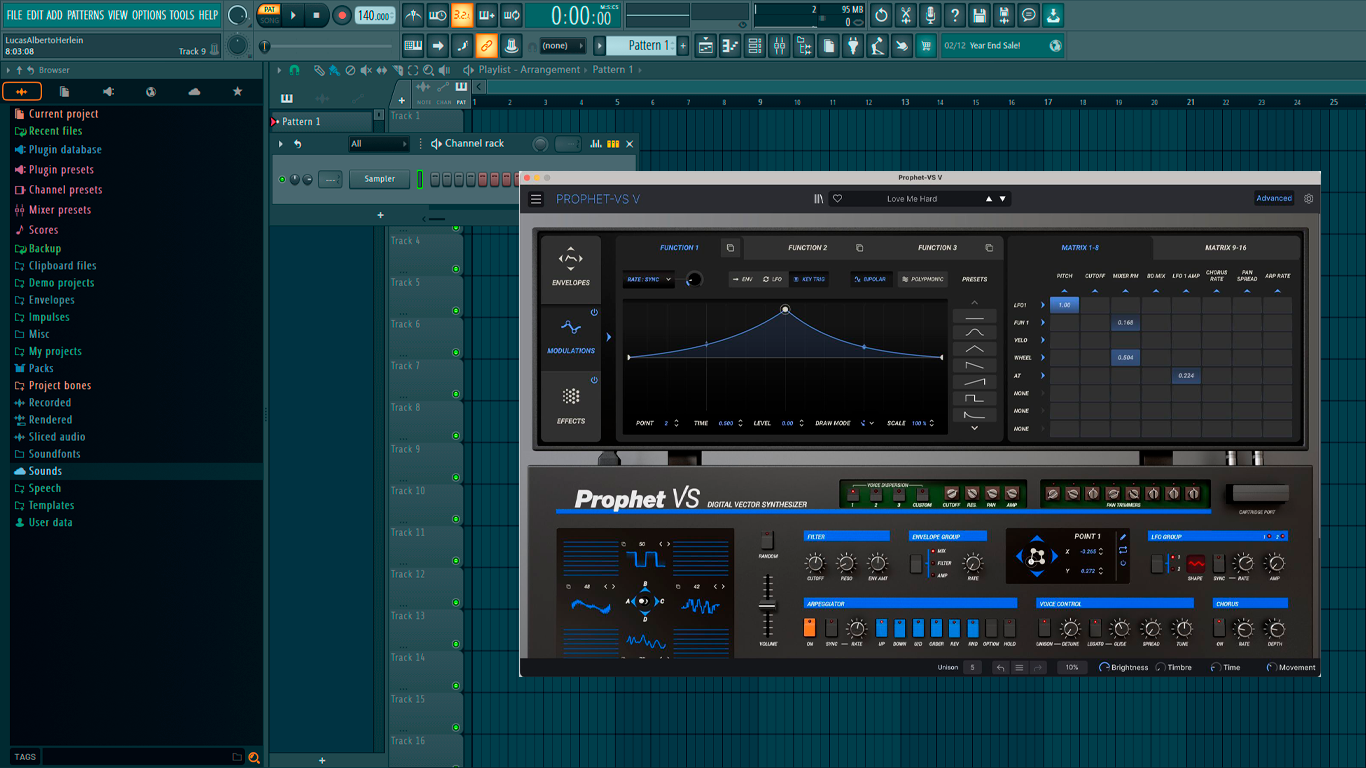Toggle the Polyphonic option
1366x768 pixels.
922,279
